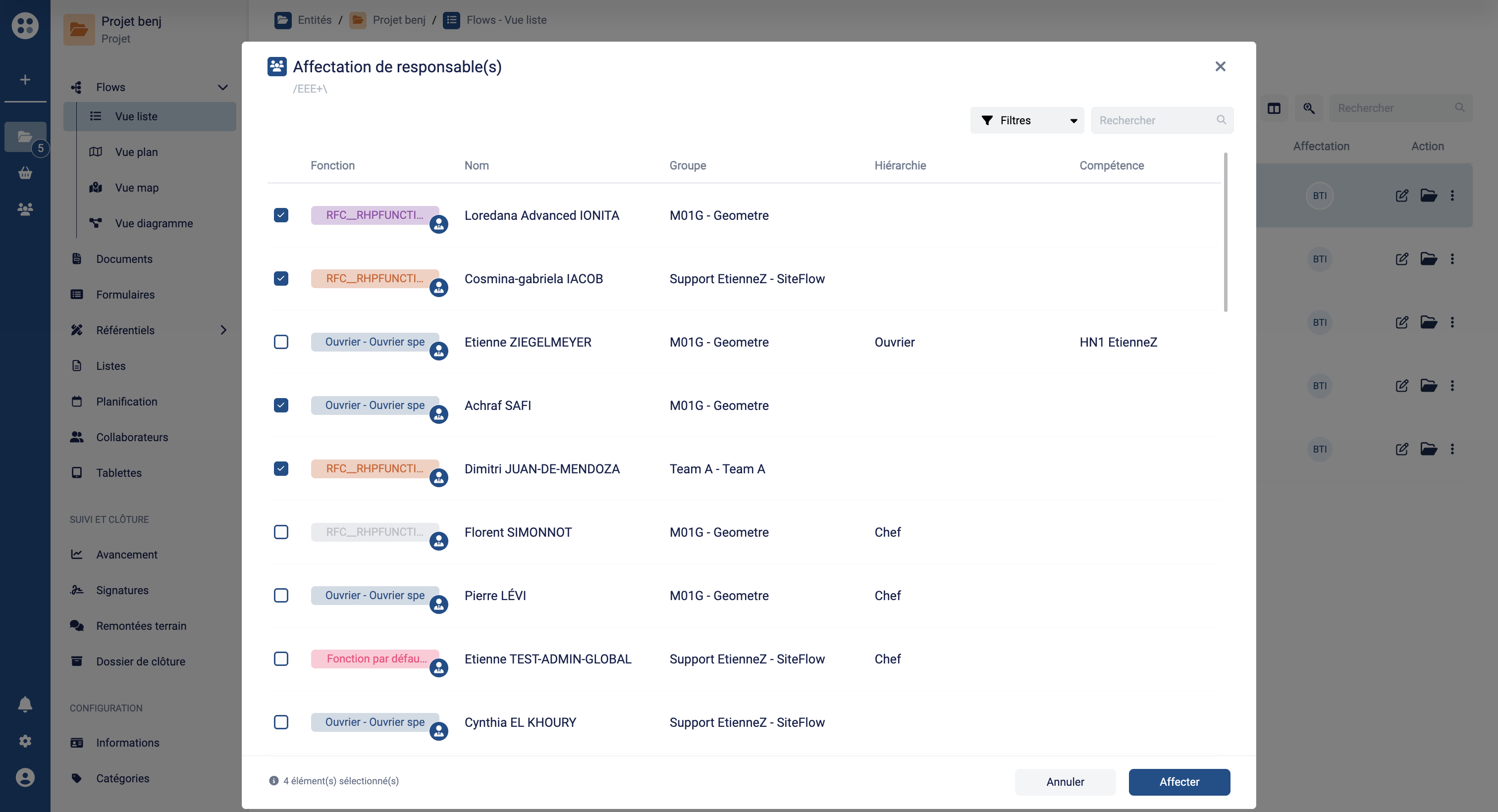This screenshot has height=812, width=1498.
Task: Click the Affecter button
Action: (x=1179, y=782)
